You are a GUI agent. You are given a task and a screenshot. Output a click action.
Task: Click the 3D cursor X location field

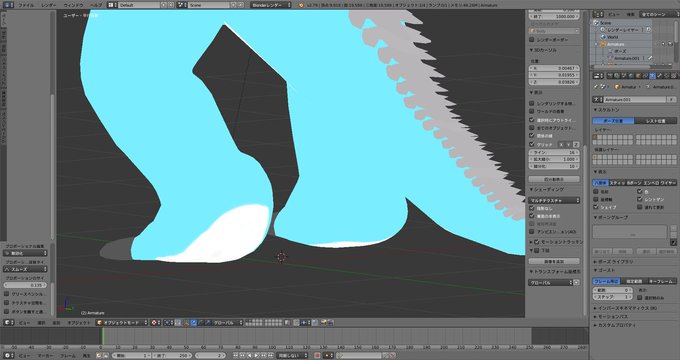554,68
